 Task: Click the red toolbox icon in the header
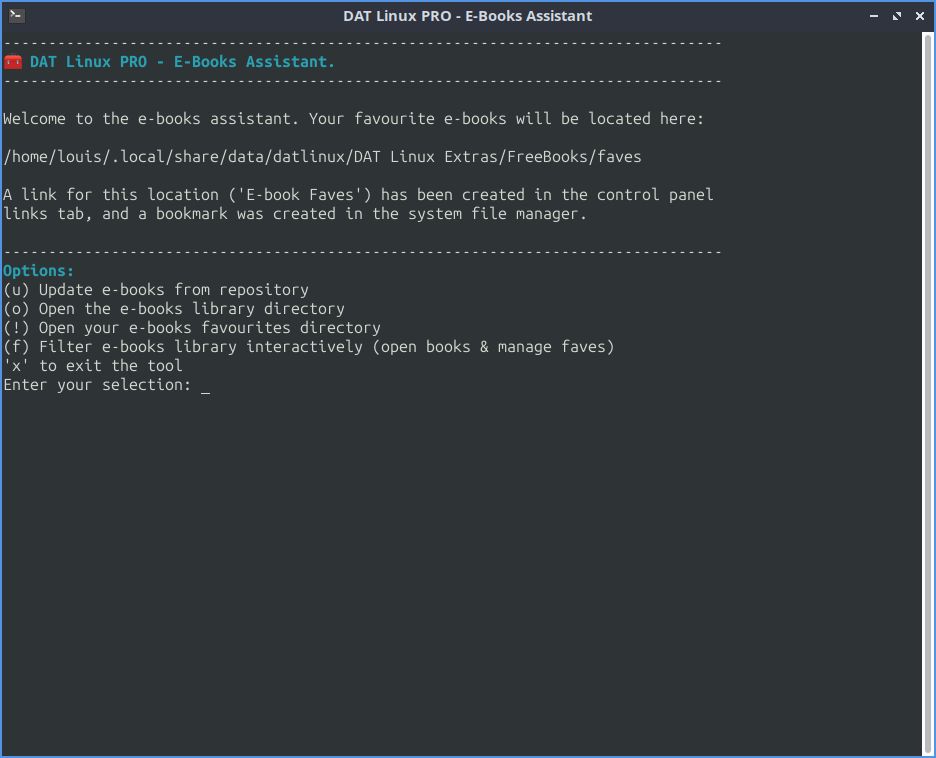click(13, 62)
